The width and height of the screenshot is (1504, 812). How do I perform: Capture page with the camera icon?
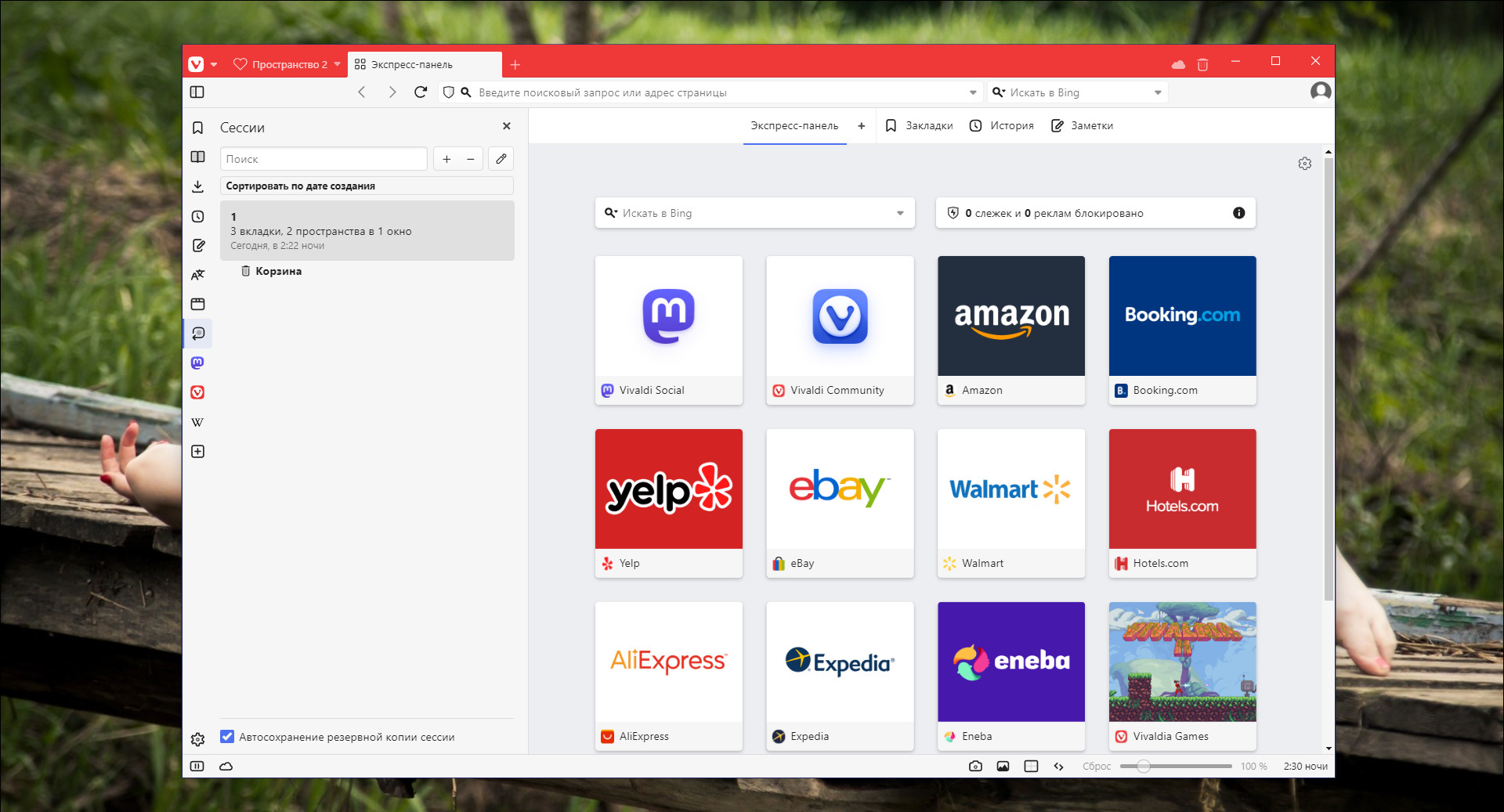975,767
